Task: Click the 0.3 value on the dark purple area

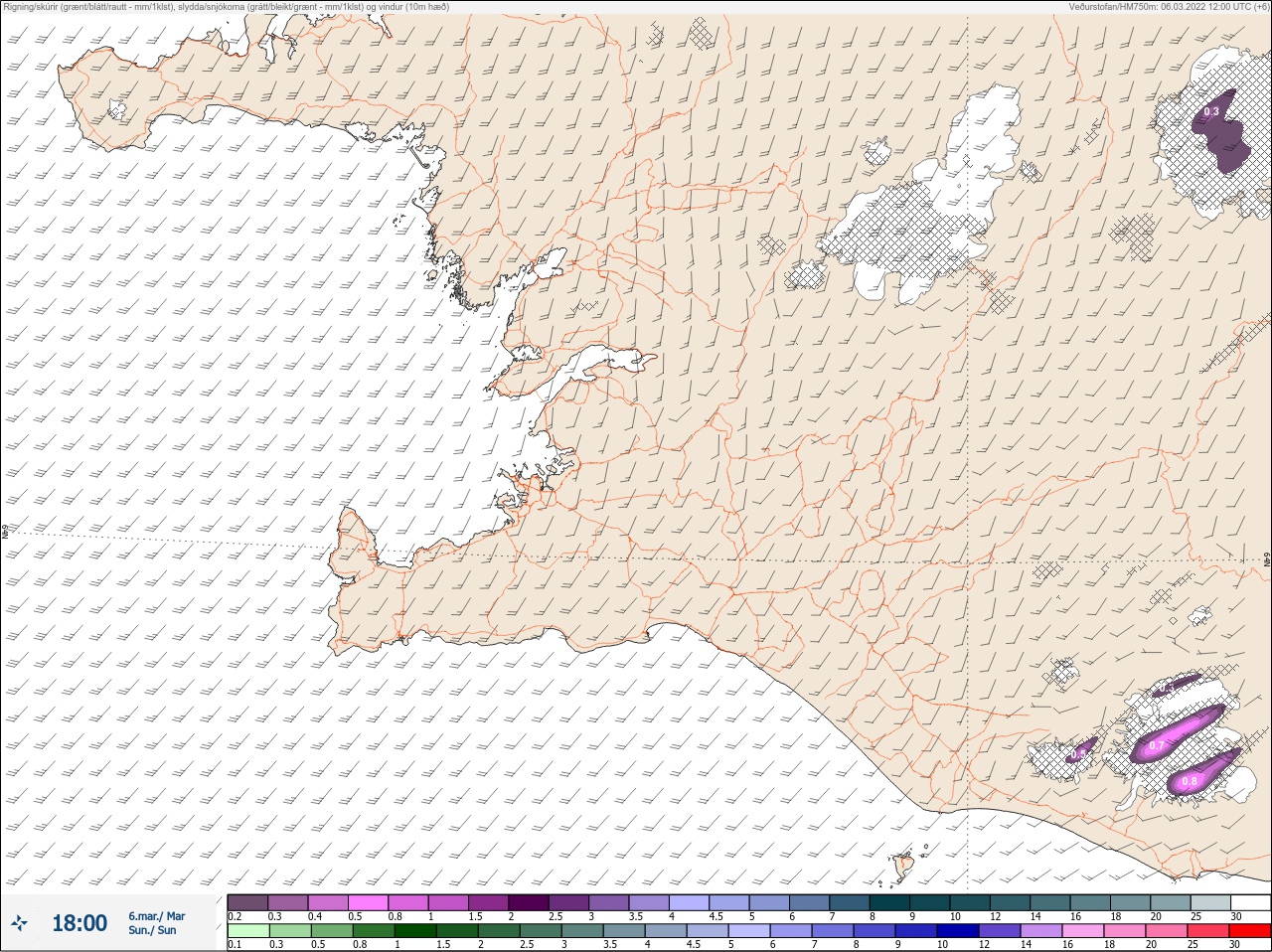Action: tap(1211, 112)
